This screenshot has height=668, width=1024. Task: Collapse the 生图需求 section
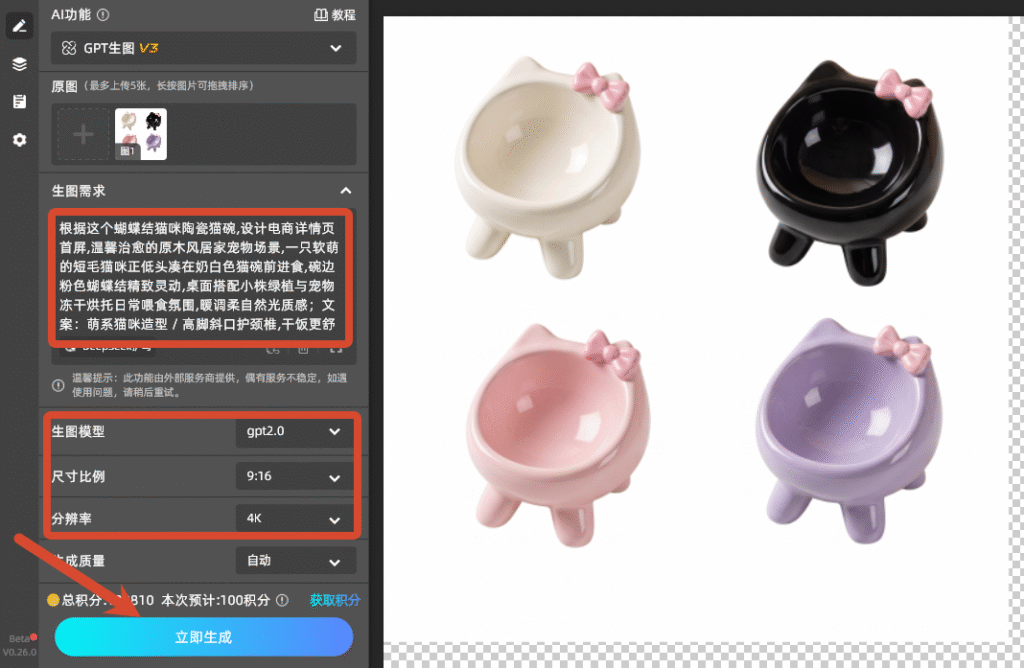345,191
